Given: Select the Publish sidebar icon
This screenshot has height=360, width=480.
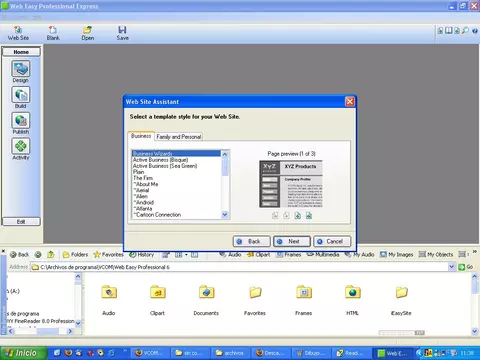Looking at the screenshot, I should click(x=21, y=120).
